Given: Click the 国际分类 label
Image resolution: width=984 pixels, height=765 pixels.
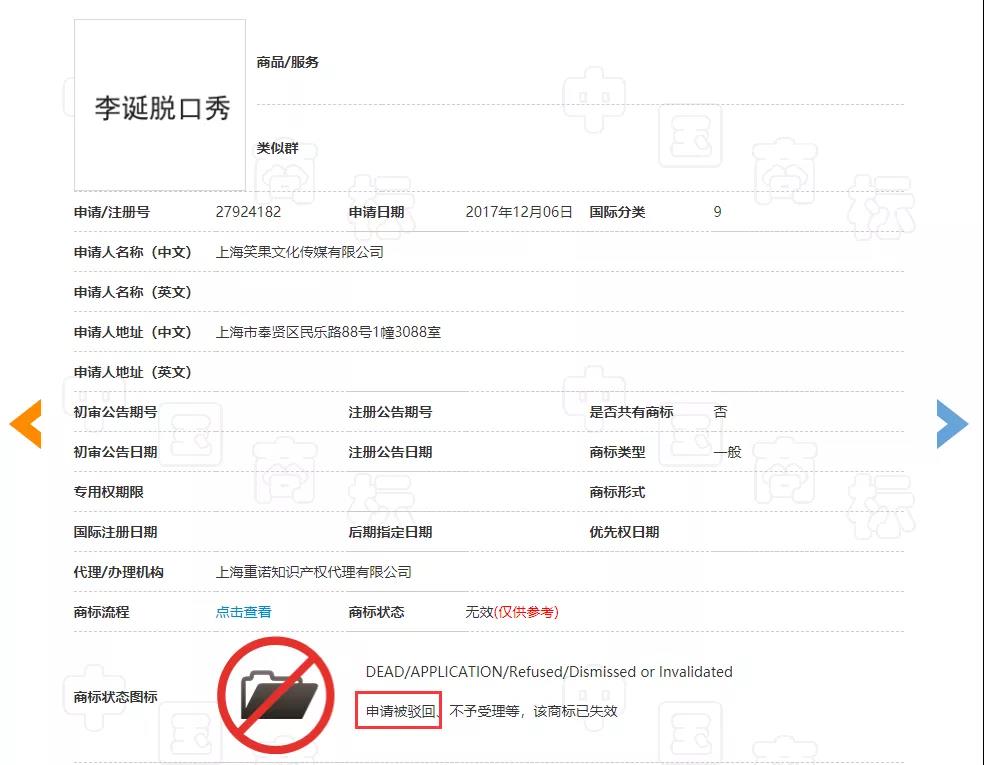Looking at the screenshot, I should click(x=617, y=212).
